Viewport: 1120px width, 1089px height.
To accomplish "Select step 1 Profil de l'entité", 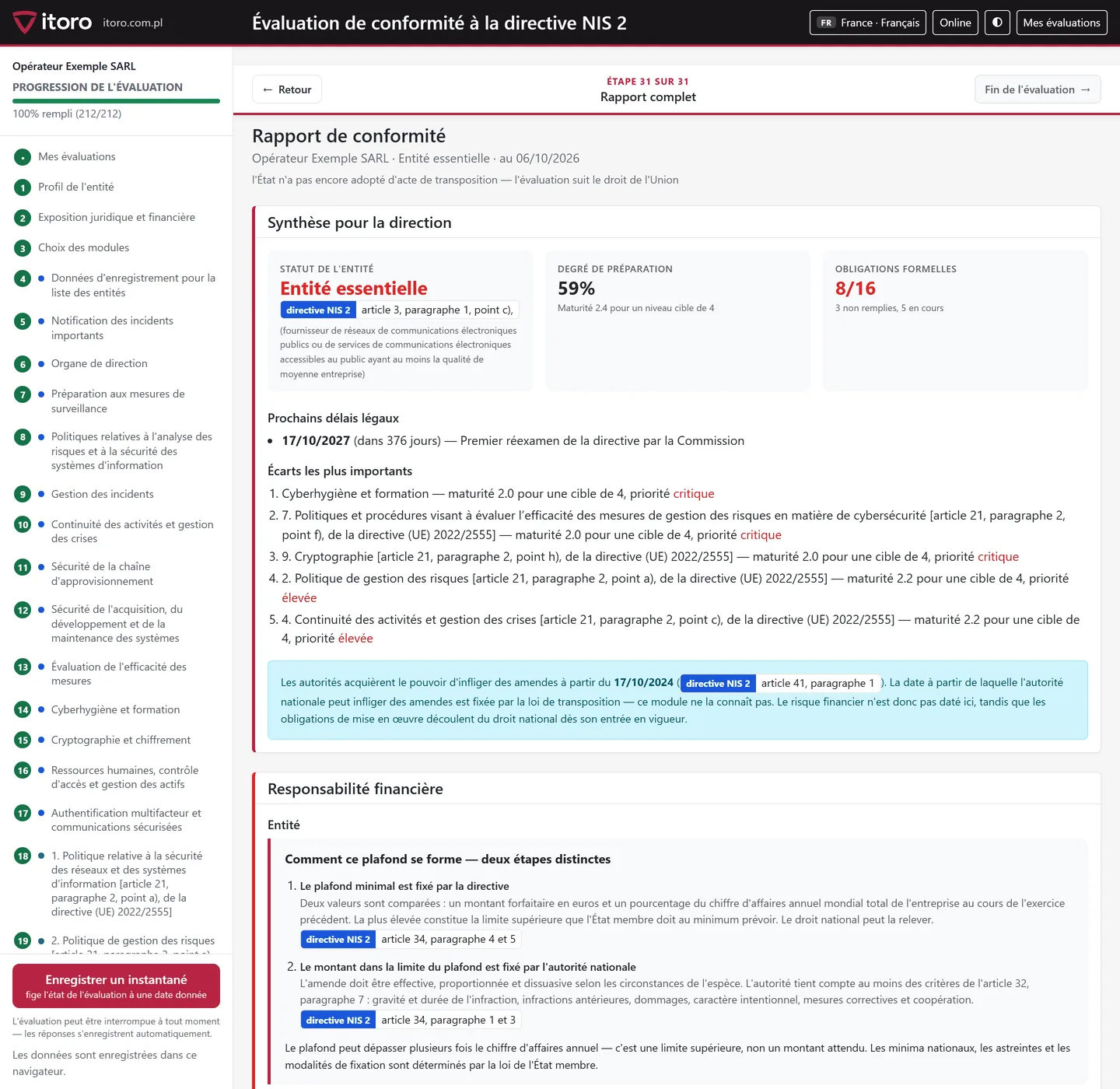I will point(75,187).
